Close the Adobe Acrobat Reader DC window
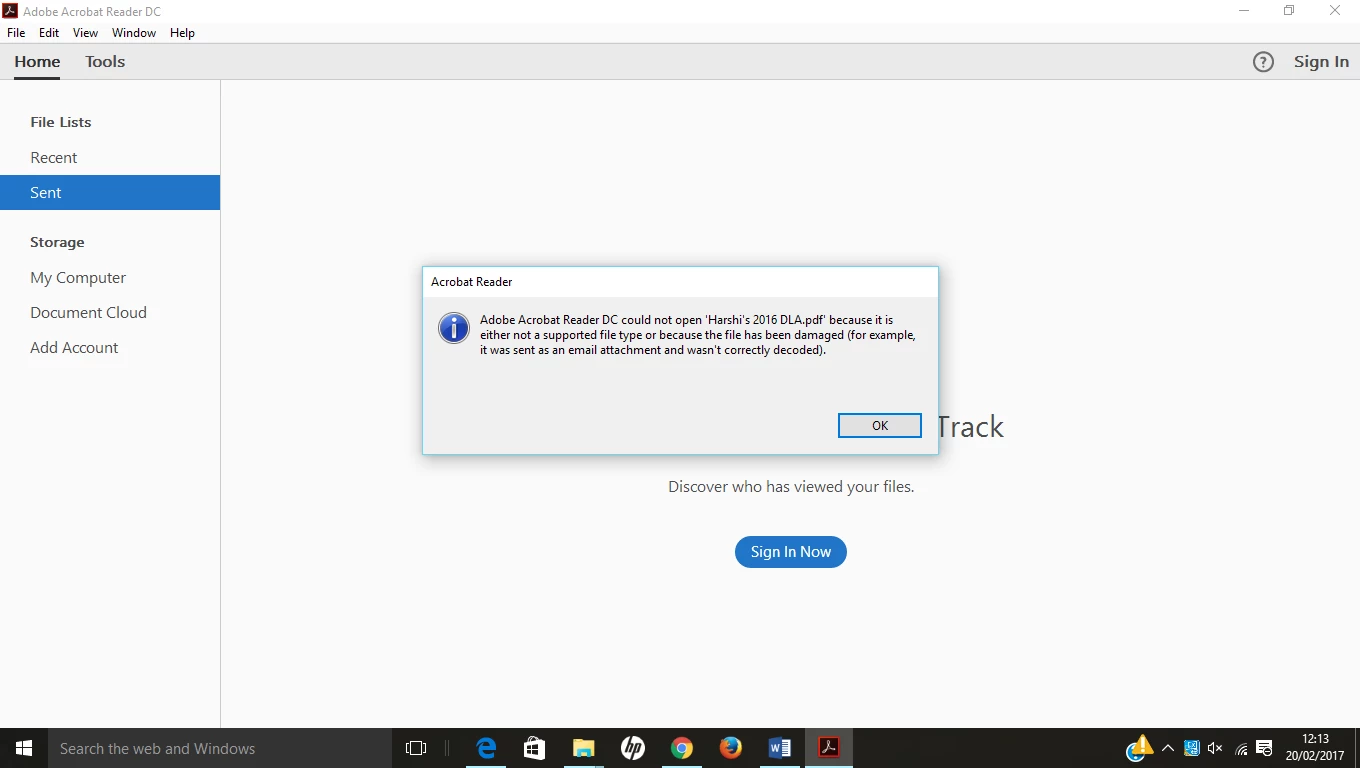Screen dimensions: 1360x768 pyautogui.click(x=1335, y=11)
